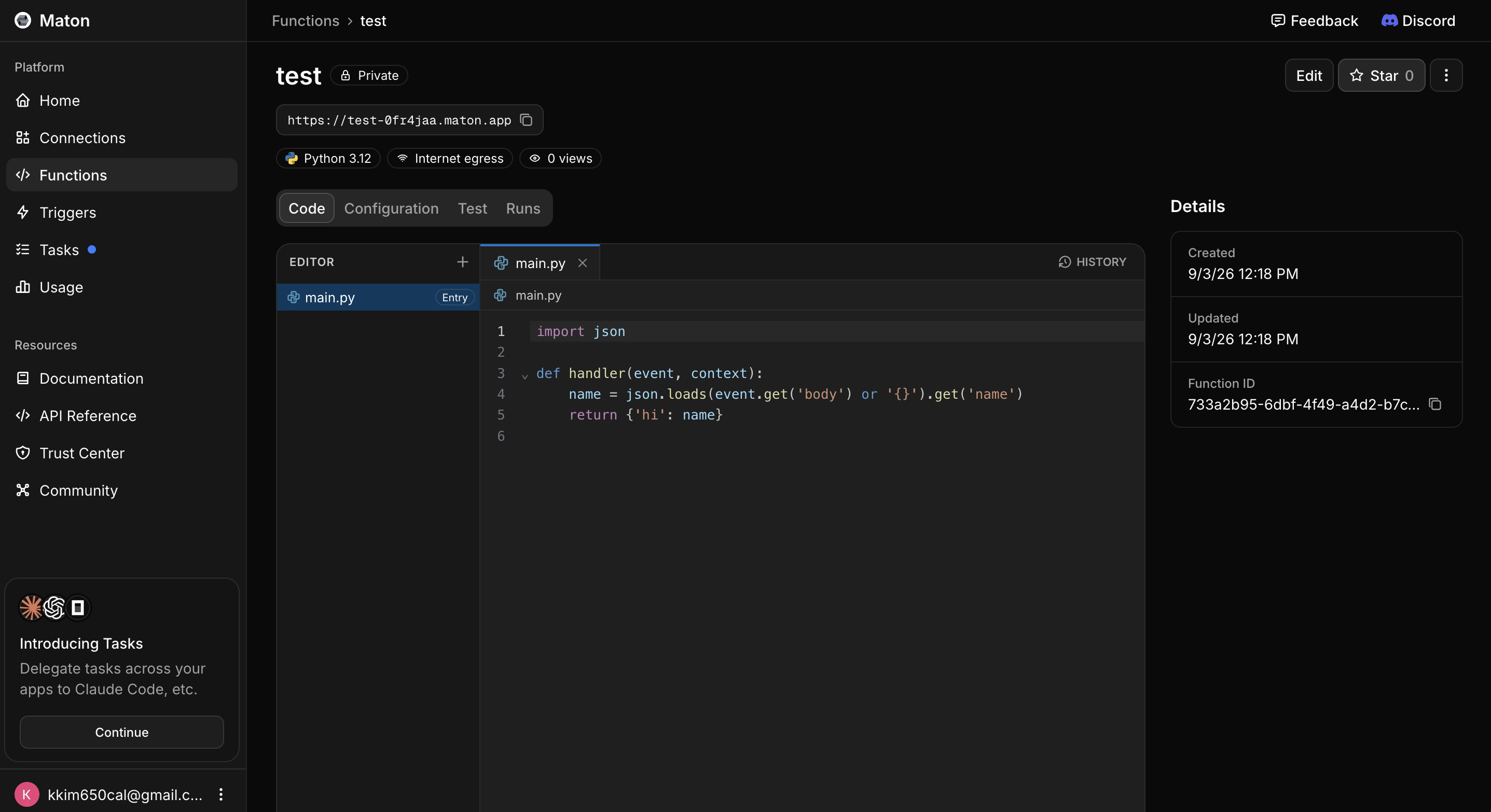The image size is (1491, 812).
Task: Switch to the Code tab
Action: point(307,208)
